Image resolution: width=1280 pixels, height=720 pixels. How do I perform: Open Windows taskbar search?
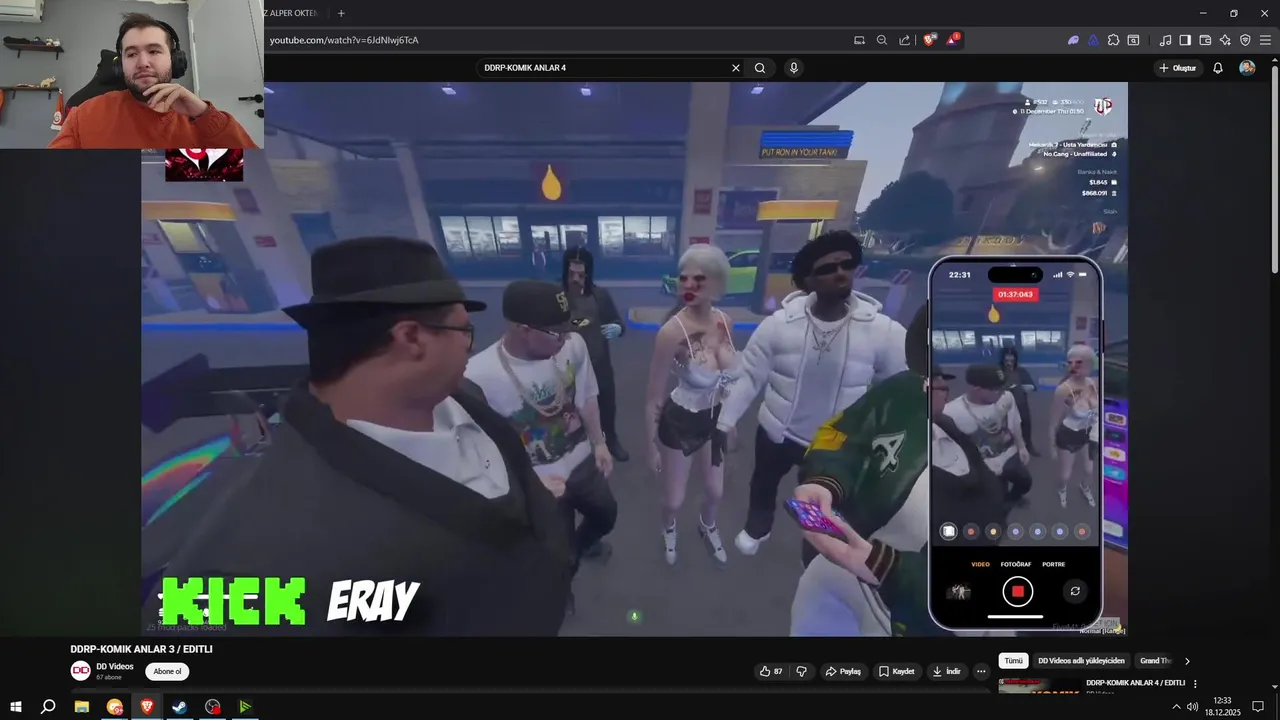pyautogui.click(x=48, y=706)
